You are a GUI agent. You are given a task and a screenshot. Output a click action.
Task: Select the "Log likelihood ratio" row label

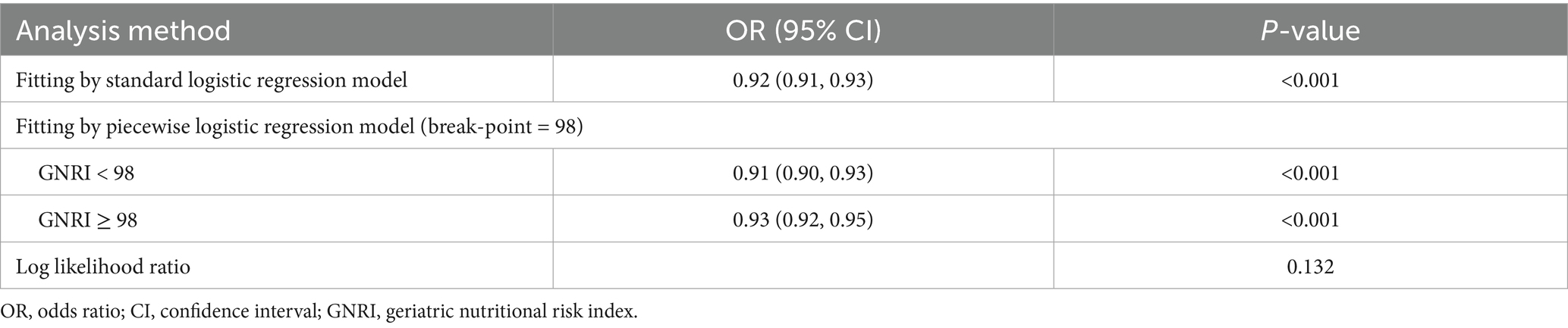point(103,267)
